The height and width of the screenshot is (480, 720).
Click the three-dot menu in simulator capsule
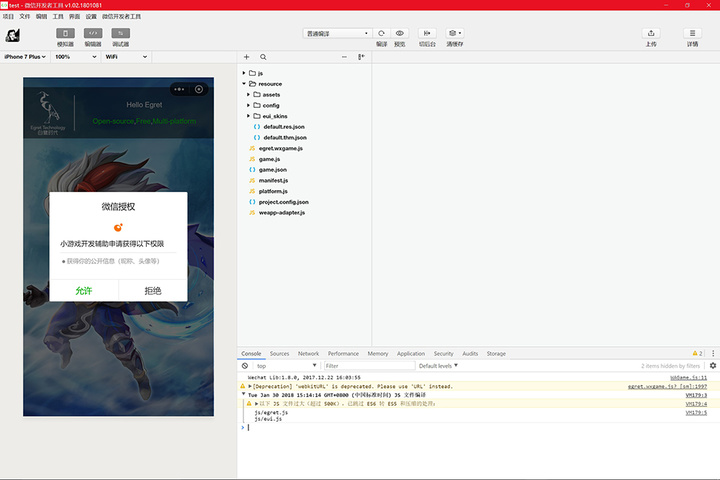pos(179,89)
